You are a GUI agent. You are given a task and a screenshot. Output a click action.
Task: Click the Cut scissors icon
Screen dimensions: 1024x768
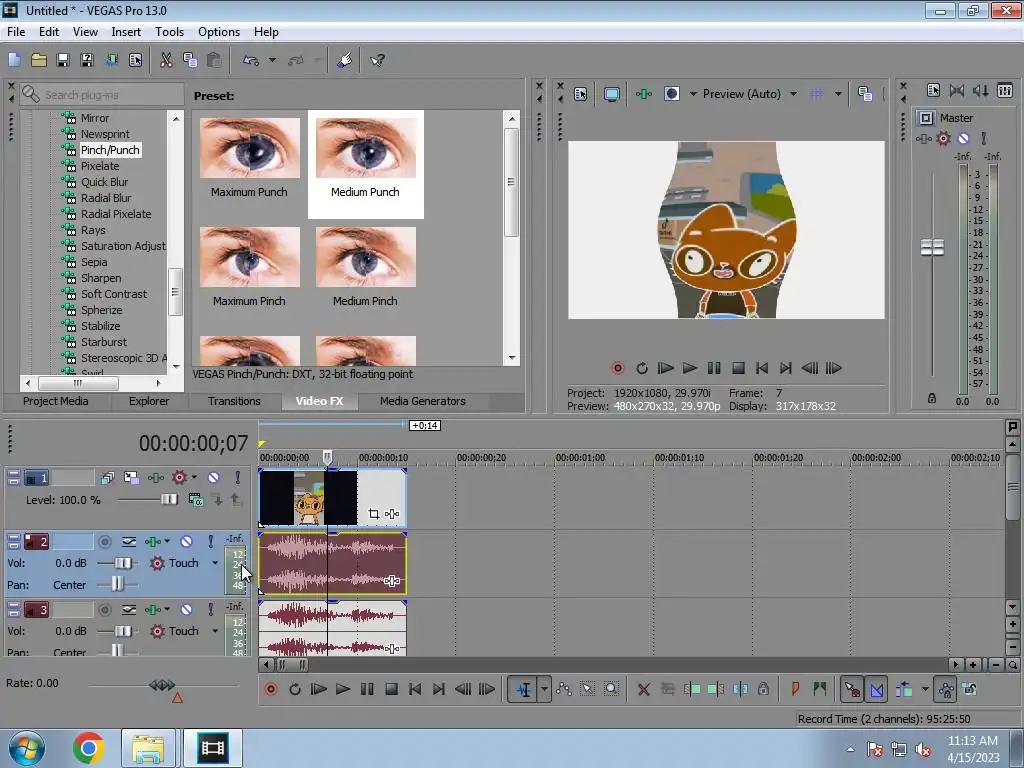[x=167, y=61]
